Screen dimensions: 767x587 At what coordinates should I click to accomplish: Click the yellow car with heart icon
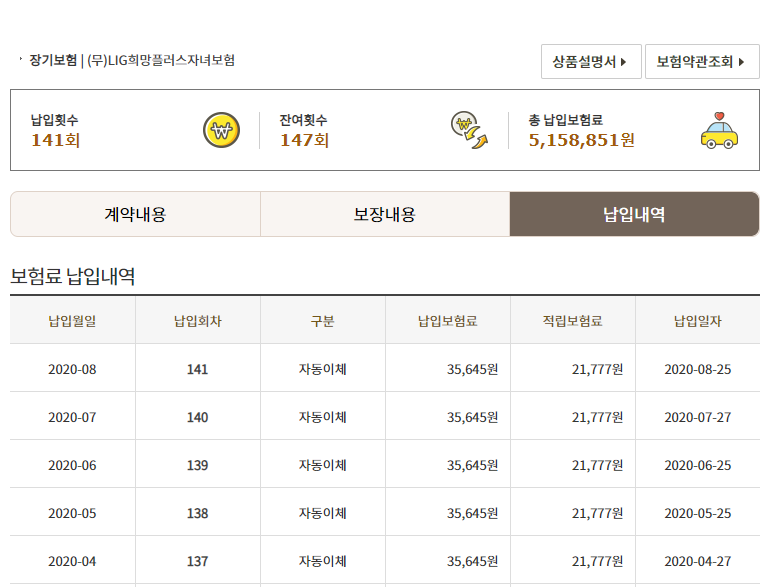click(719, 131)
